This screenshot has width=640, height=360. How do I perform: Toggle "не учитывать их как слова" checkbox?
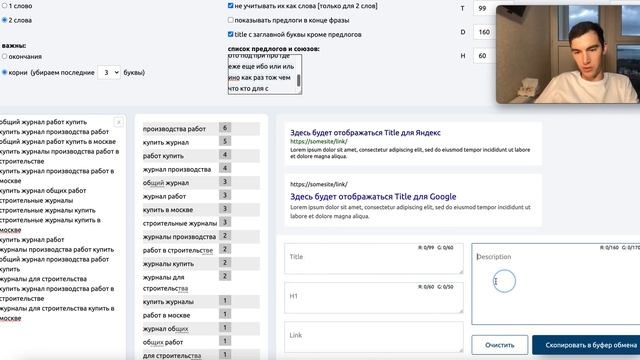coord(231,6)
